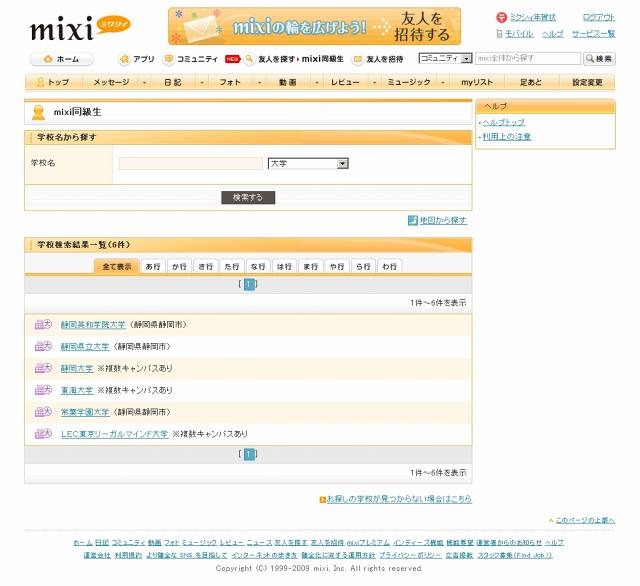
Task: Click the university icon beside 静岡大学
Action: pos(43,368)
